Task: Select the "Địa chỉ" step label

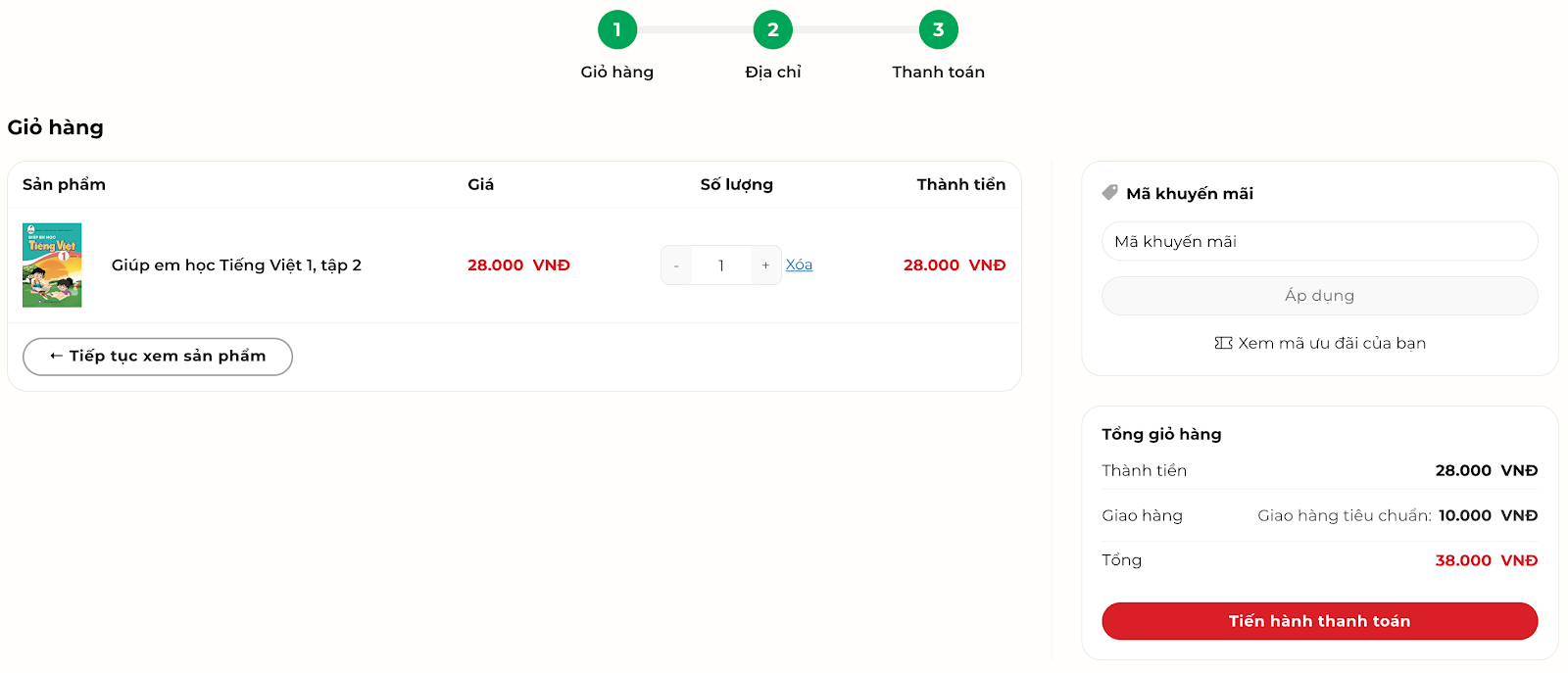Action: pyautogui.click(x=773, y=72)
